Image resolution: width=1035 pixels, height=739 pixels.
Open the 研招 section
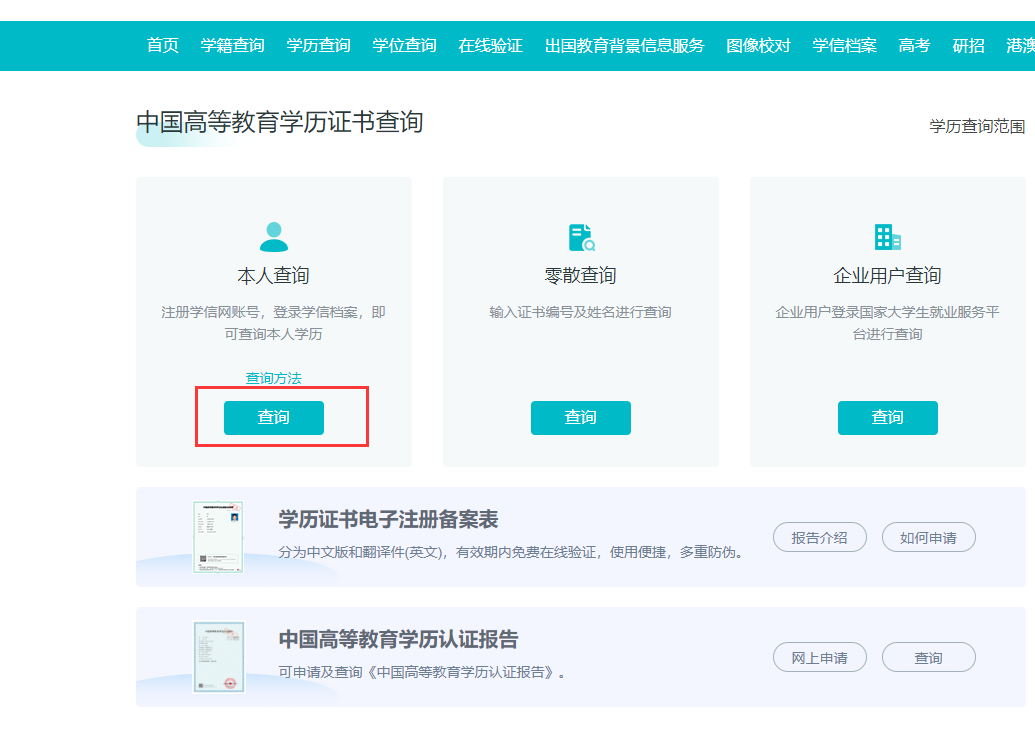(x=966, y=45)
